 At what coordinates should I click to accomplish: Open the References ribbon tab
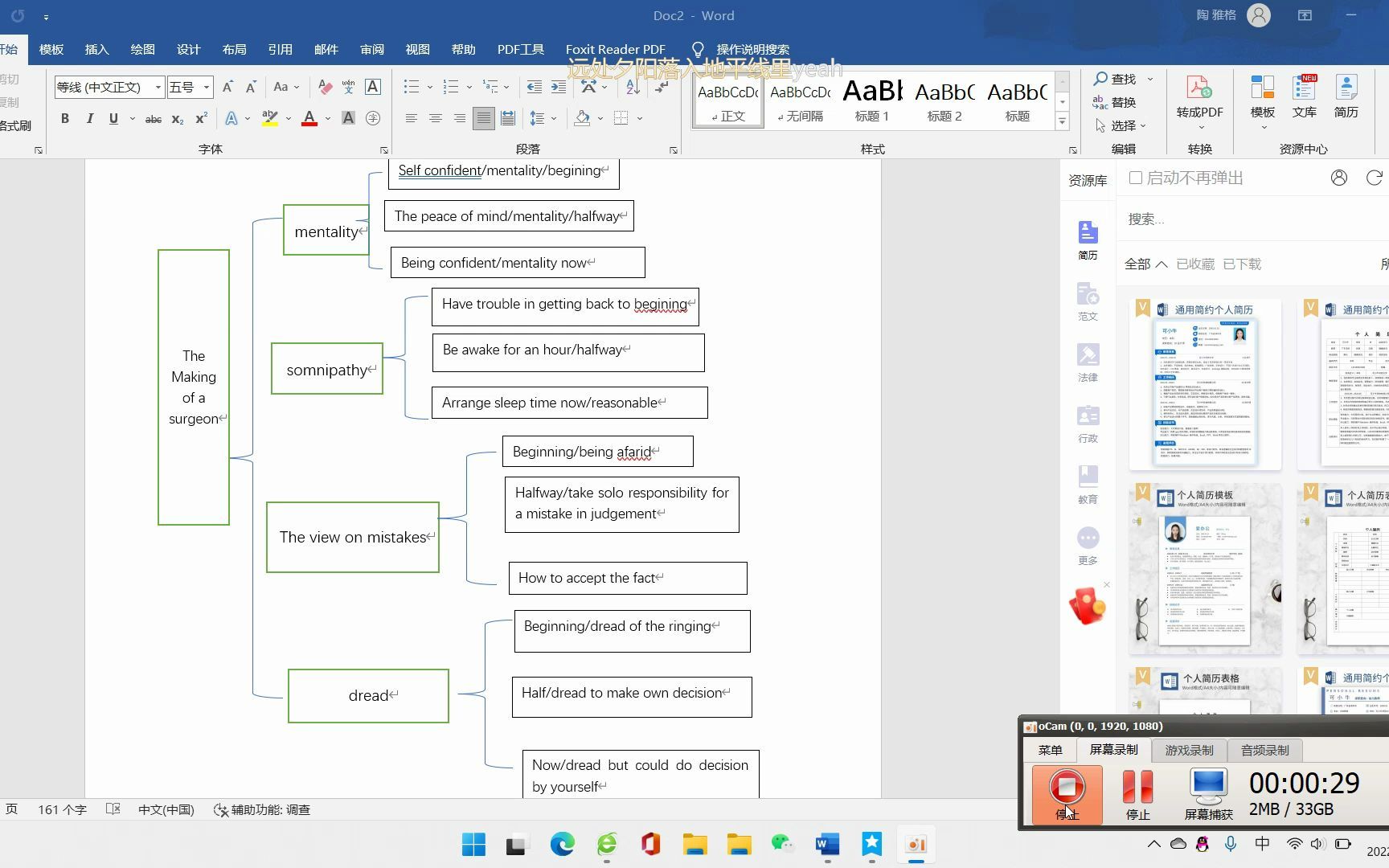point(280,49)
